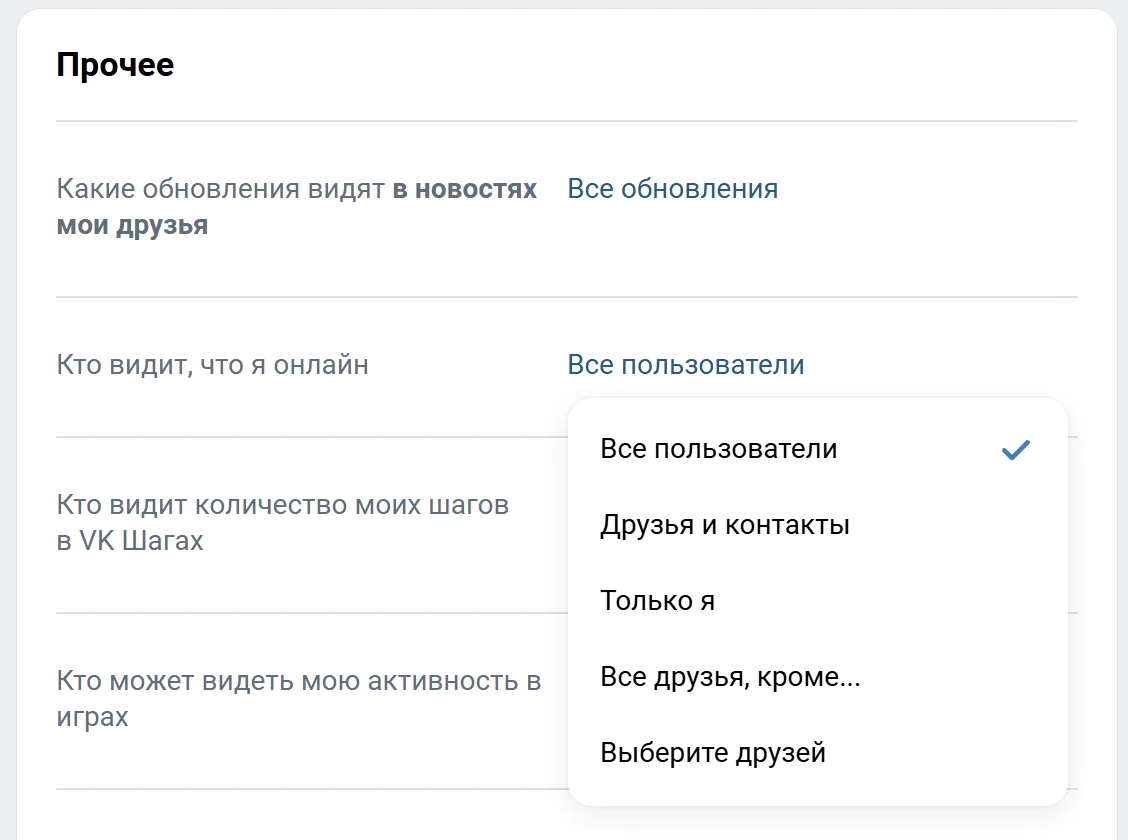Image resolution: width=1128 pixels, height=840 pixels.
Task: Click the 'Какие обновления видят в новостях' label
Action: (296, 207)
